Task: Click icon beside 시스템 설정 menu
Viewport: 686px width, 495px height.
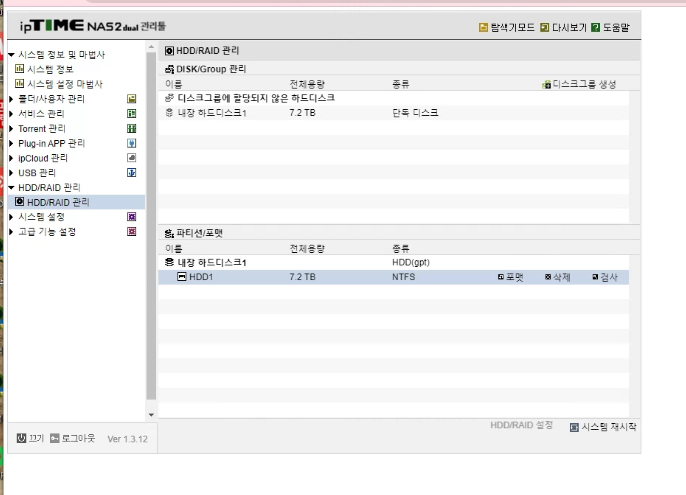Action: tap(131, 217)
